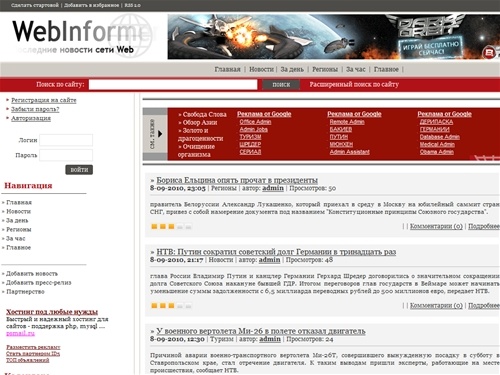This screenshot has height=375, width=500.
Task: Open 'Главная' in the top menu bar
Action: [x=227, y=69]
